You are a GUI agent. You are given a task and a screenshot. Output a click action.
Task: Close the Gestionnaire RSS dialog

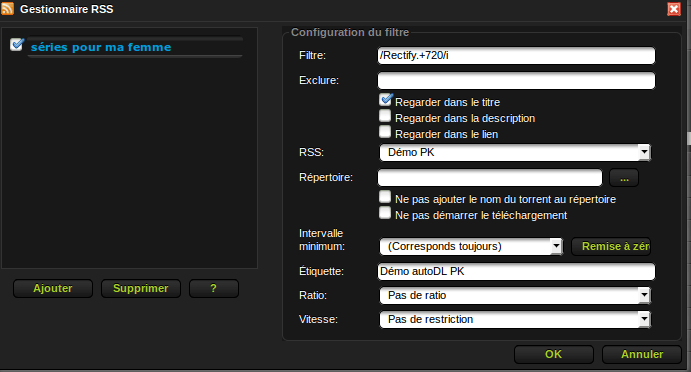[674, 9]
